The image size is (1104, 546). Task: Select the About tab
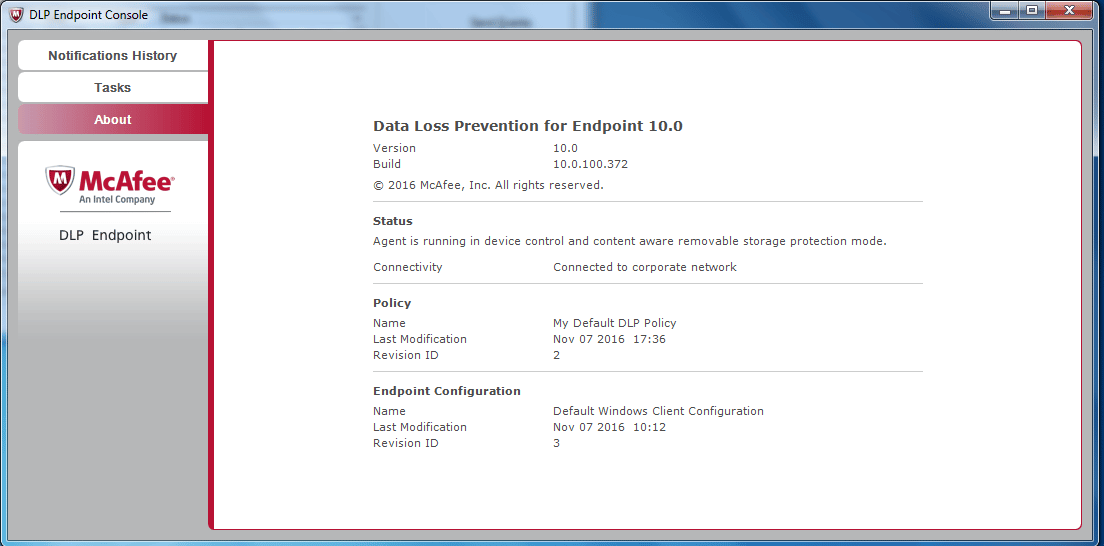pos(113,120)
